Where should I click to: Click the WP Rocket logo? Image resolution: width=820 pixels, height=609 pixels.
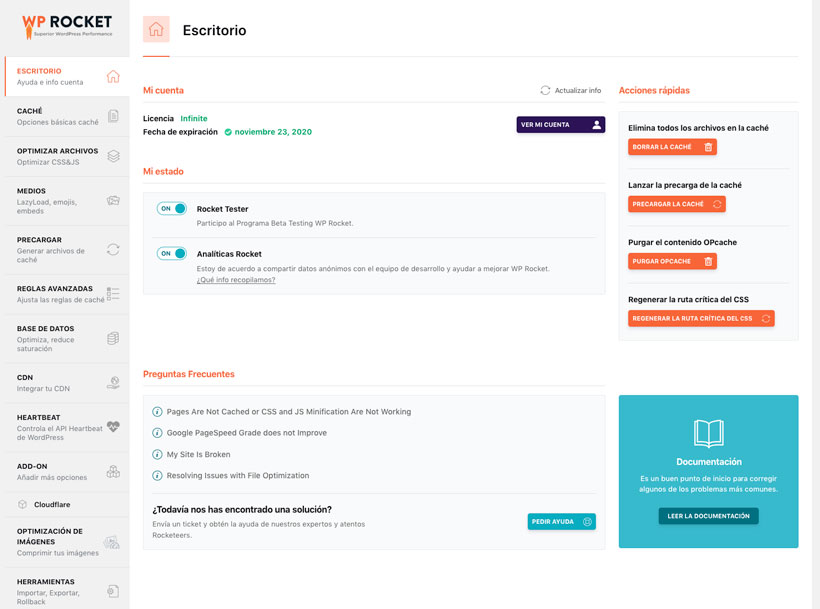pyautogui.click(x=67, y=26)
